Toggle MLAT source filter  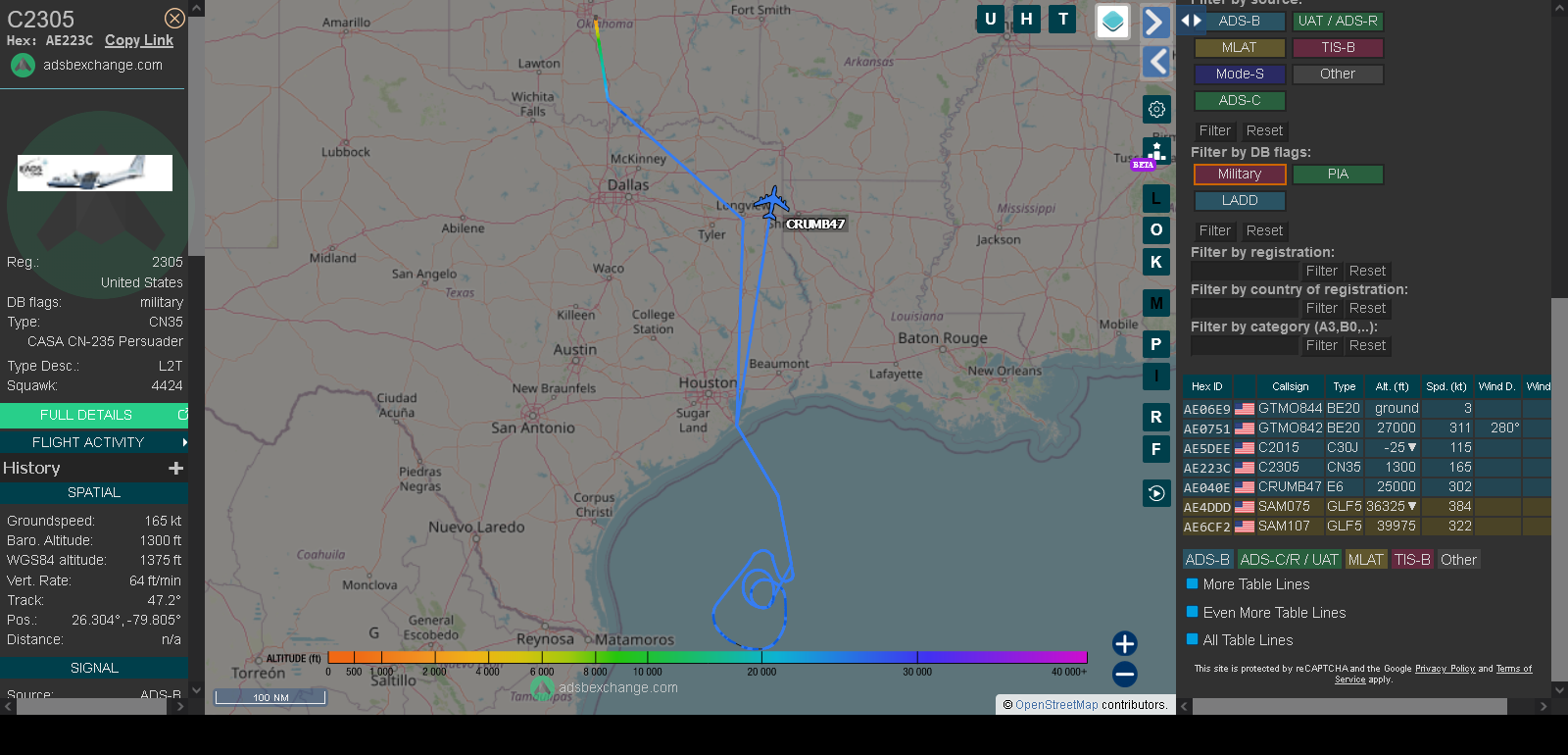click(x=1240, y=47)
